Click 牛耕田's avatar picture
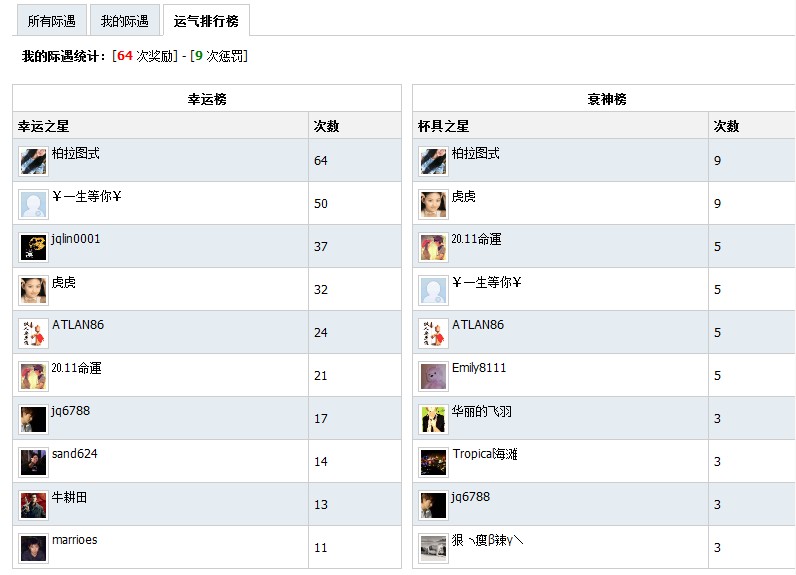Screen dimensions: 796x575 (x=33, y=505)
